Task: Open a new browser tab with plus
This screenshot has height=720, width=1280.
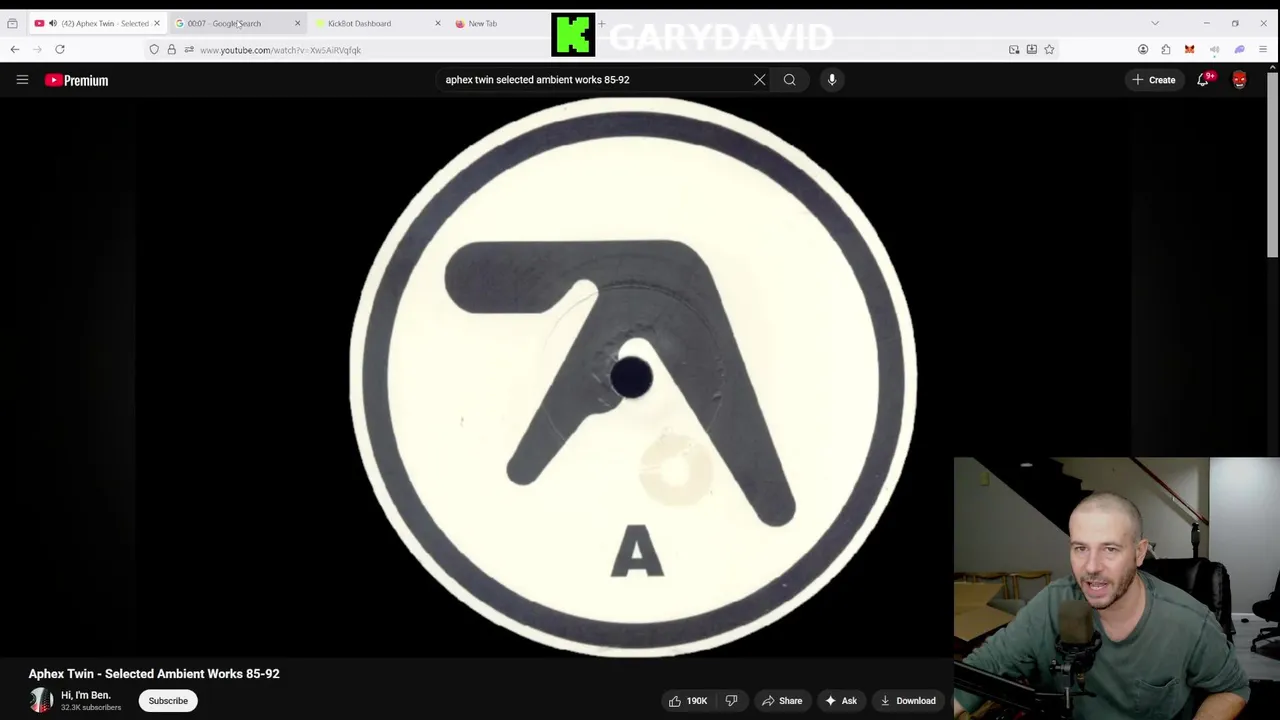Action: tap(602, 23)
